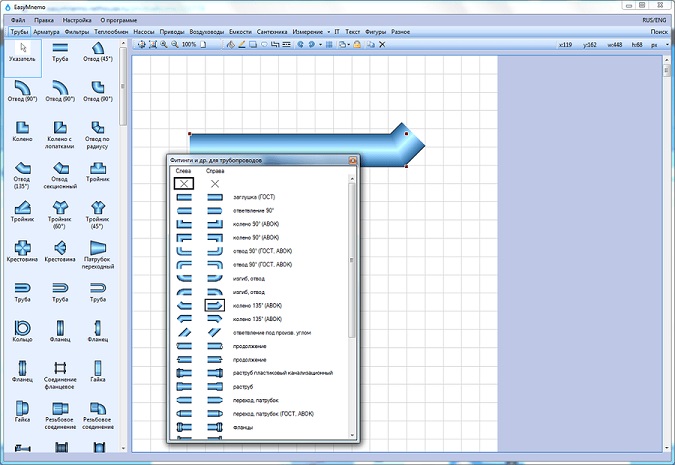The image size is (675, 465).
Task: Pick the Крестовина cross fitting in the palette
Action: 21,248
